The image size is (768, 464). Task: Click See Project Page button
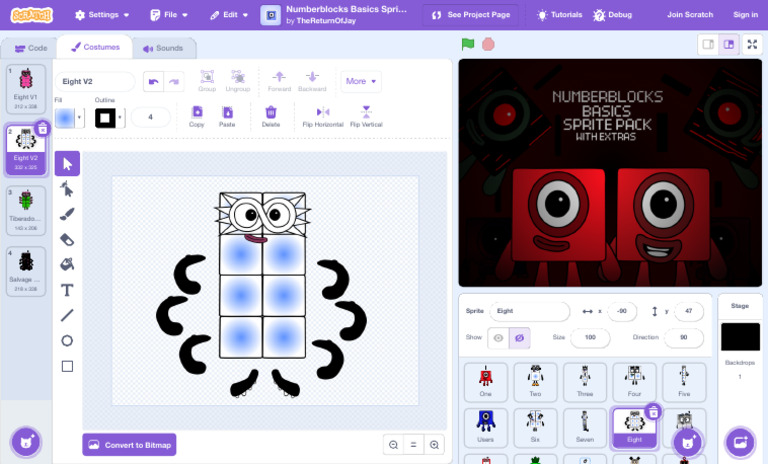point(471,15)
